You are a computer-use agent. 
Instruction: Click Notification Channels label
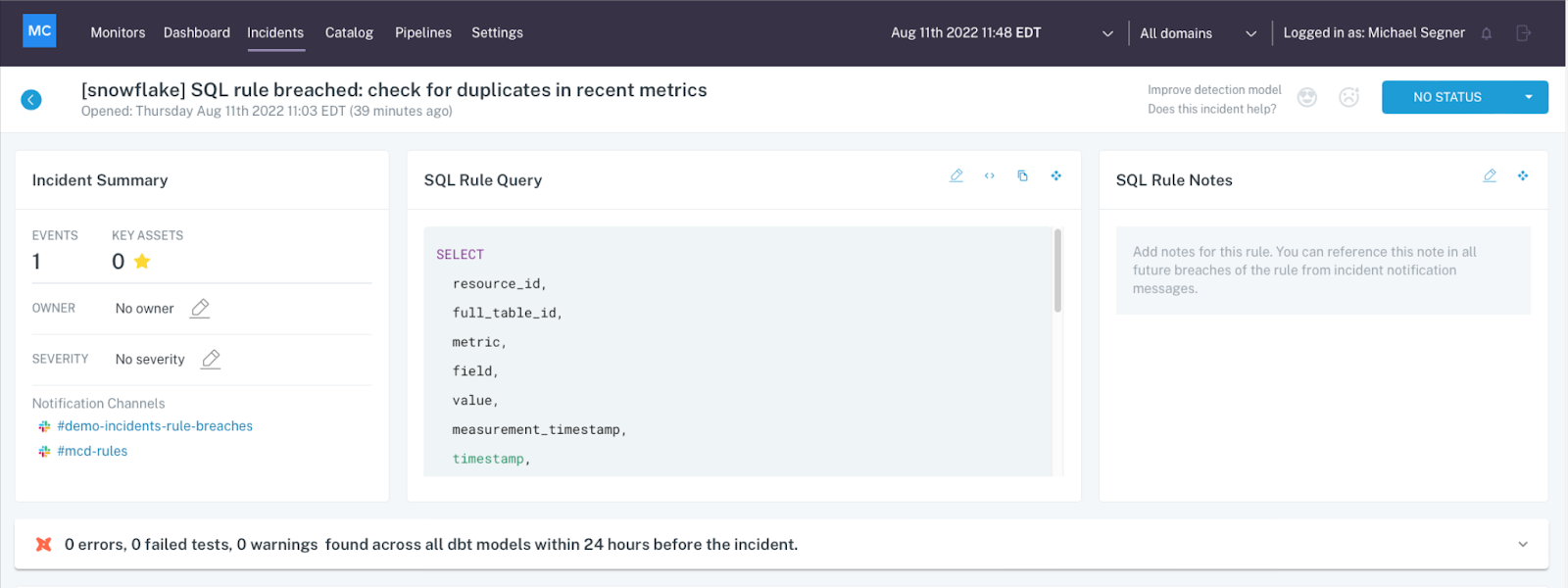(x=98, y=404)
